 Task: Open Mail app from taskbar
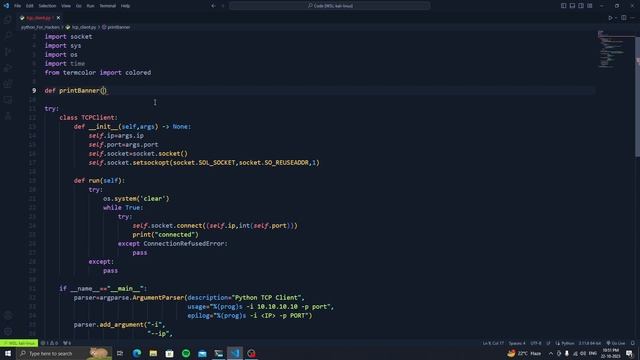pyautogui.click(x=202, y=353)
